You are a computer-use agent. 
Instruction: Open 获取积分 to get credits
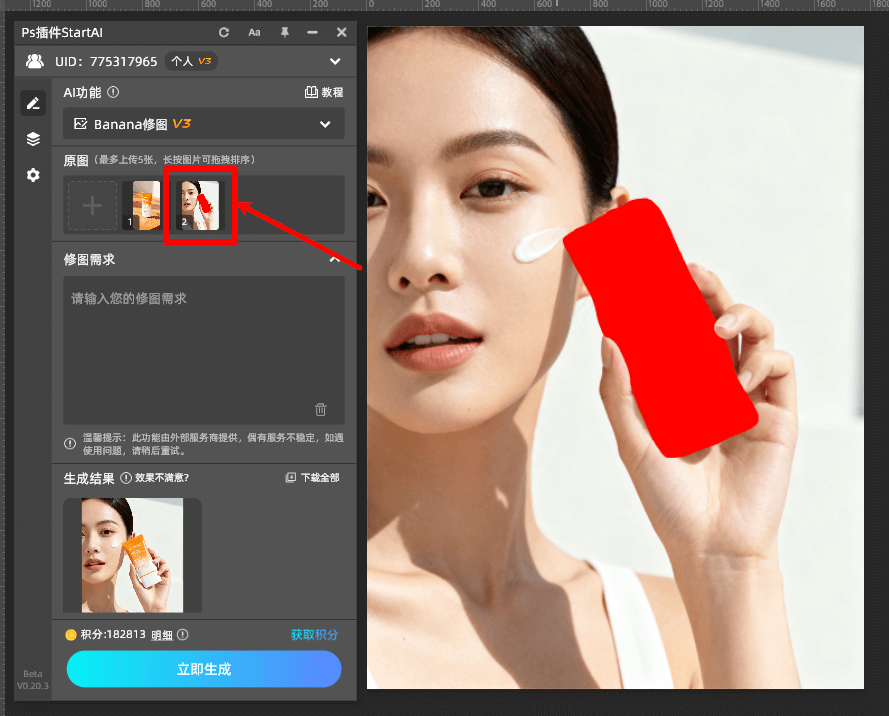314,634
